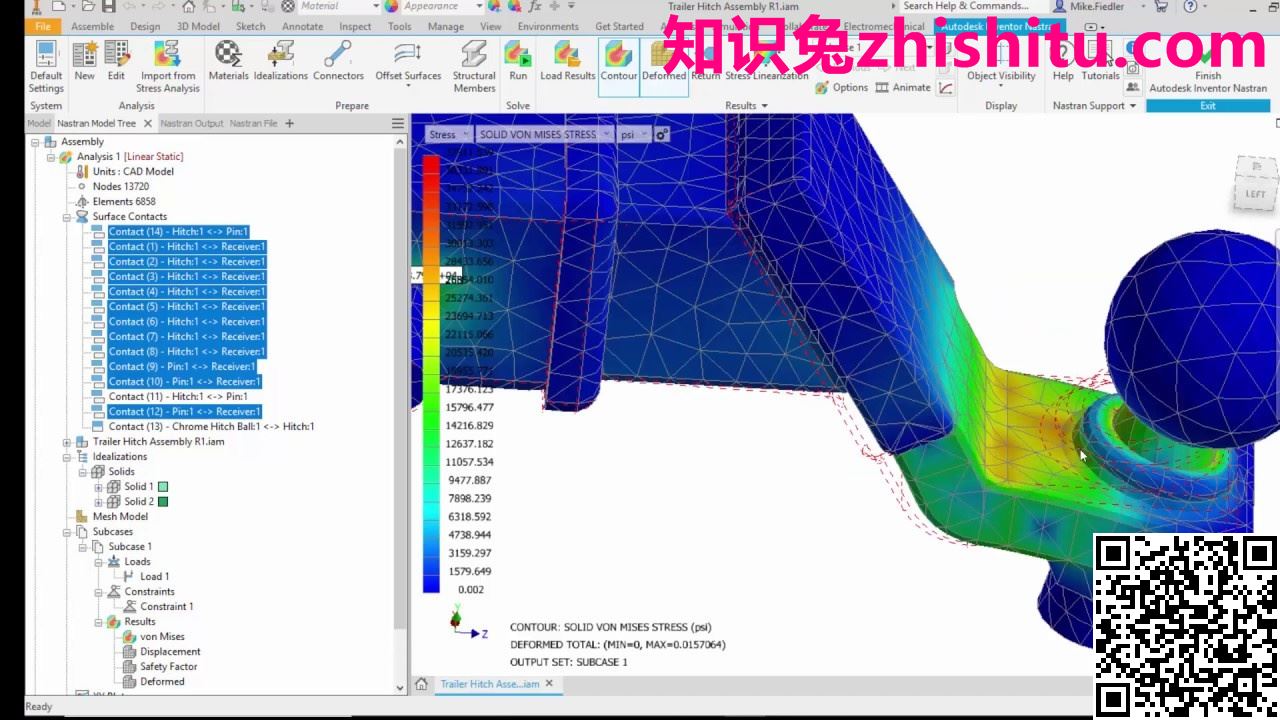Click the Solid 1 color swatch
Viewport: 1280px width, 720px height.
tap(163, 487)
